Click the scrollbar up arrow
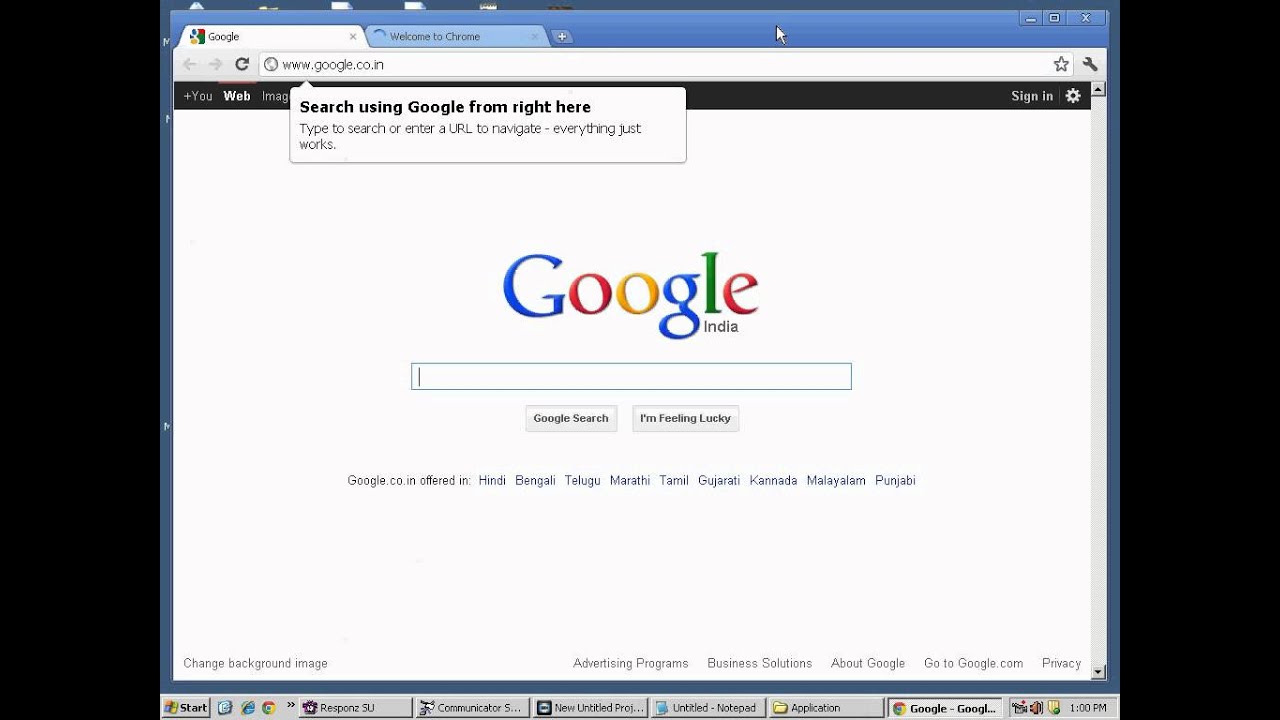The width and height of the screenshot is (1280, 720). (x=1099, y=89)
